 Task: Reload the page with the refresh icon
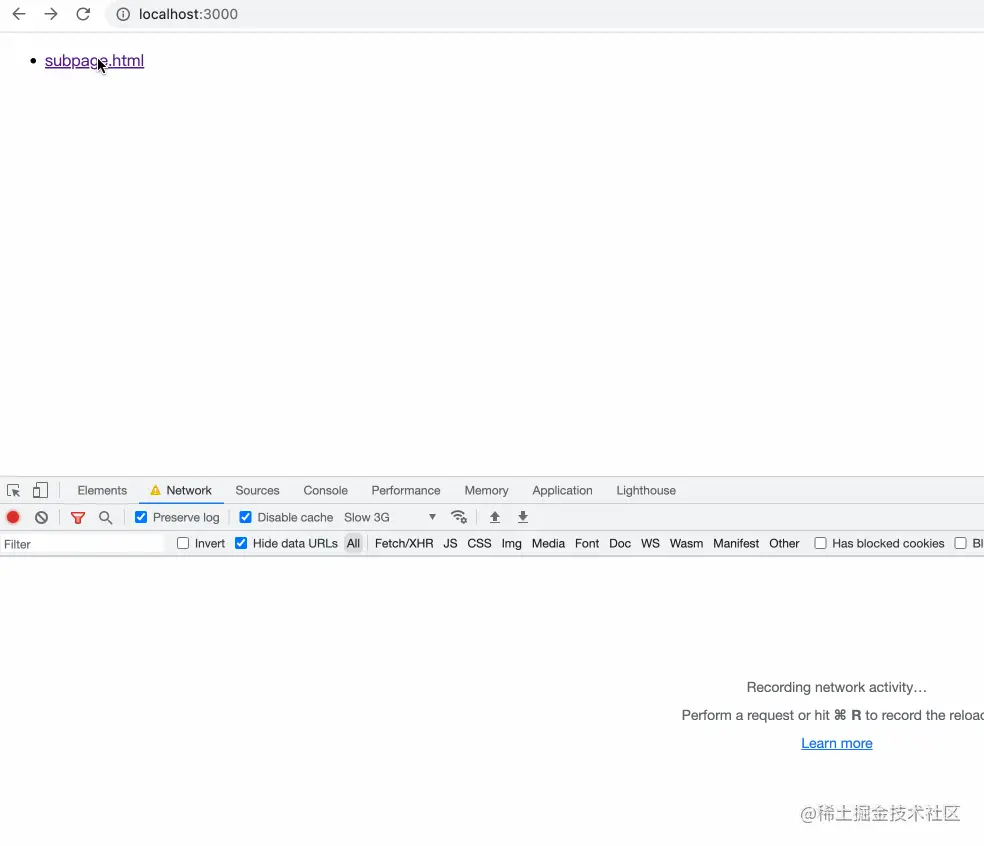83,14
